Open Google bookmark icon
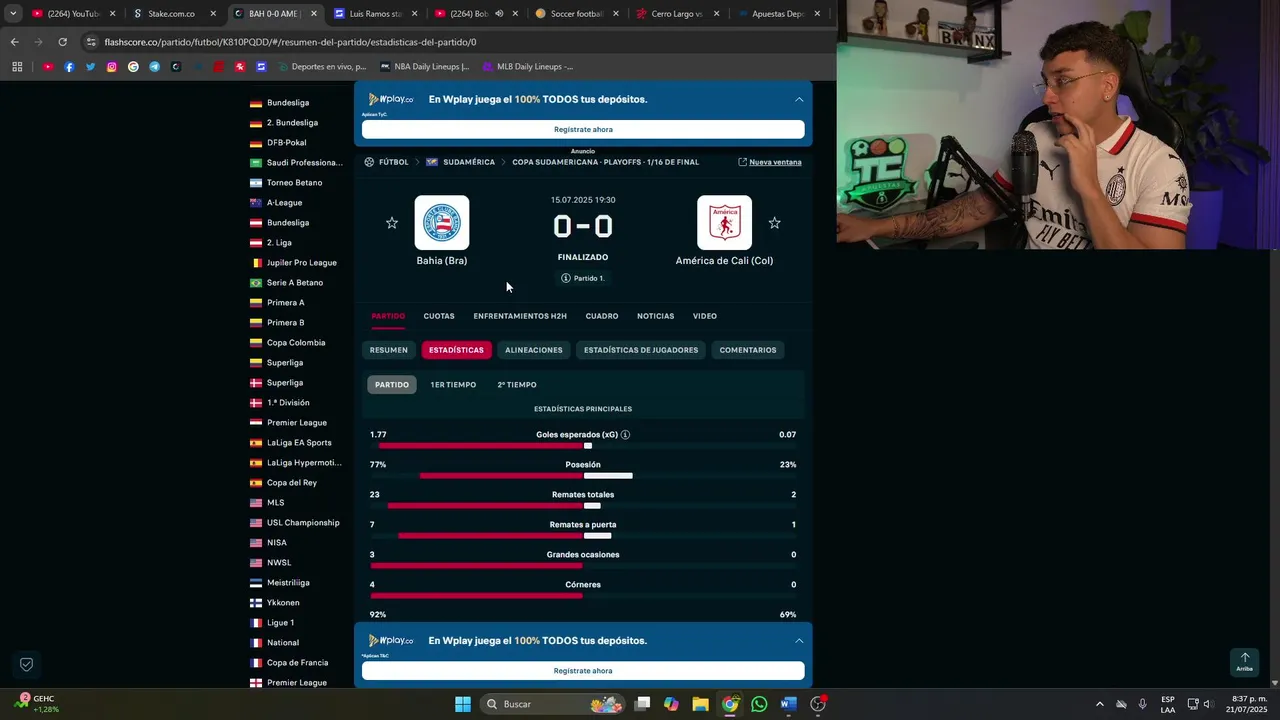 133,67
